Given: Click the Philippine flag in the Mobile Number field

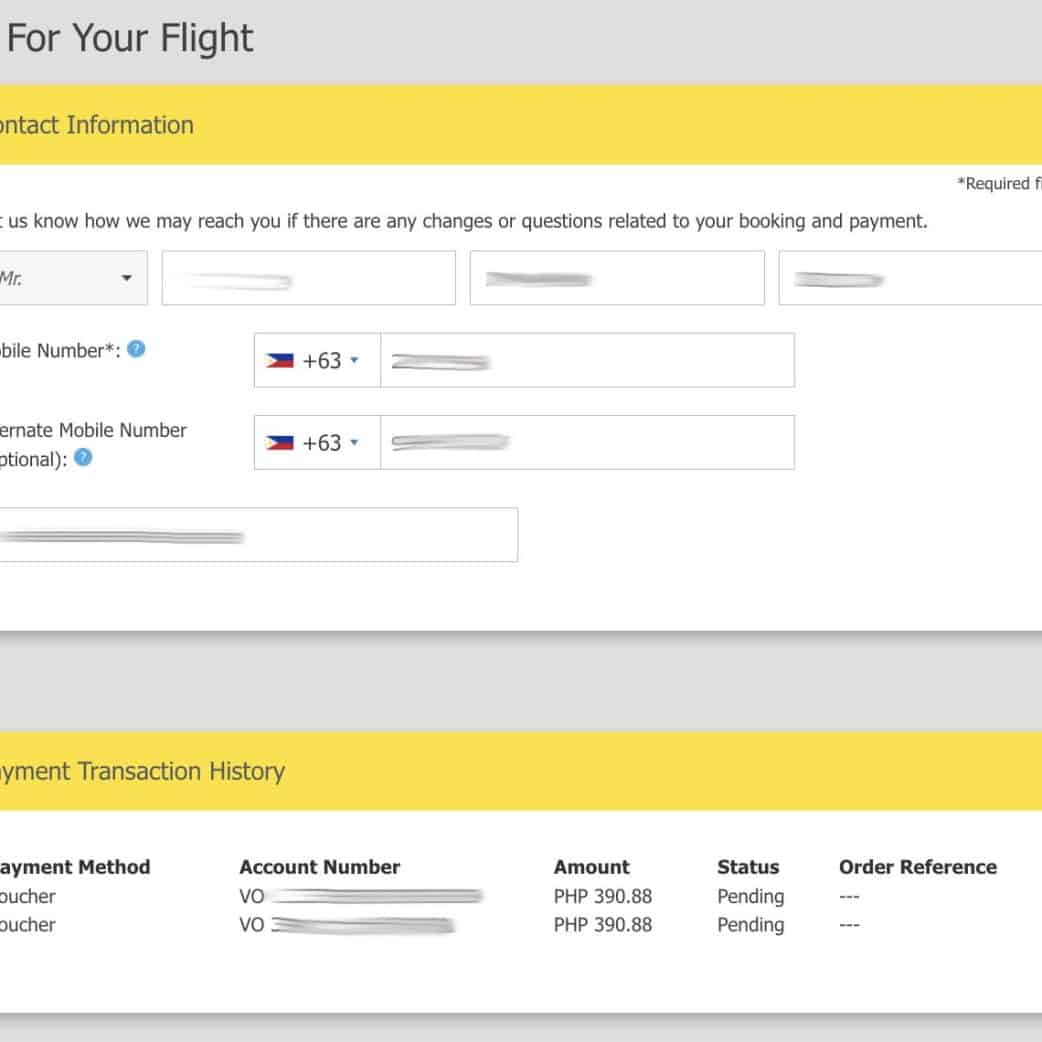Looking at the screenshot, I should 279,360.
